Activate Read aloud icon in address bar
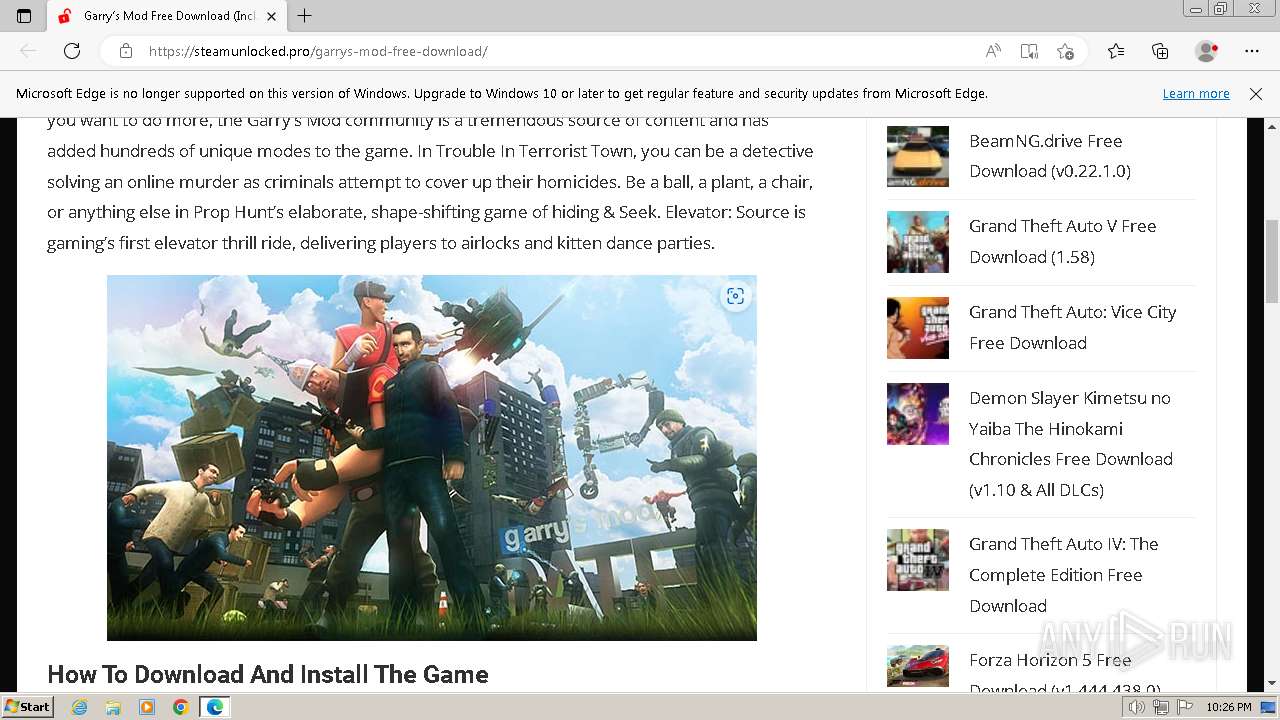Viewport: 1280px width, 720px height. pos(993,51)
